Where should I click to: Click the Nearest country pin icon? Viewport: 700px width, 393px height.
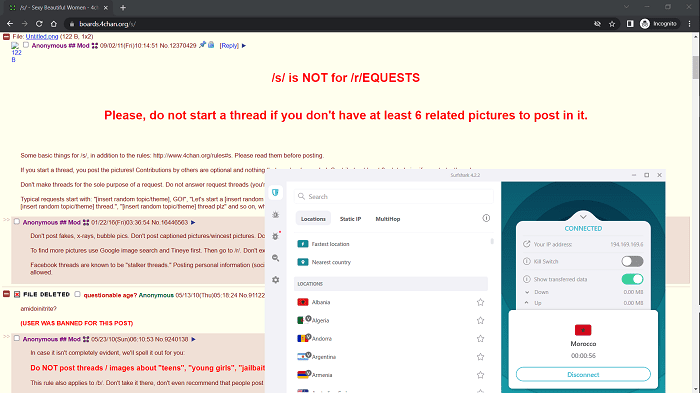(x=303, y=262)
